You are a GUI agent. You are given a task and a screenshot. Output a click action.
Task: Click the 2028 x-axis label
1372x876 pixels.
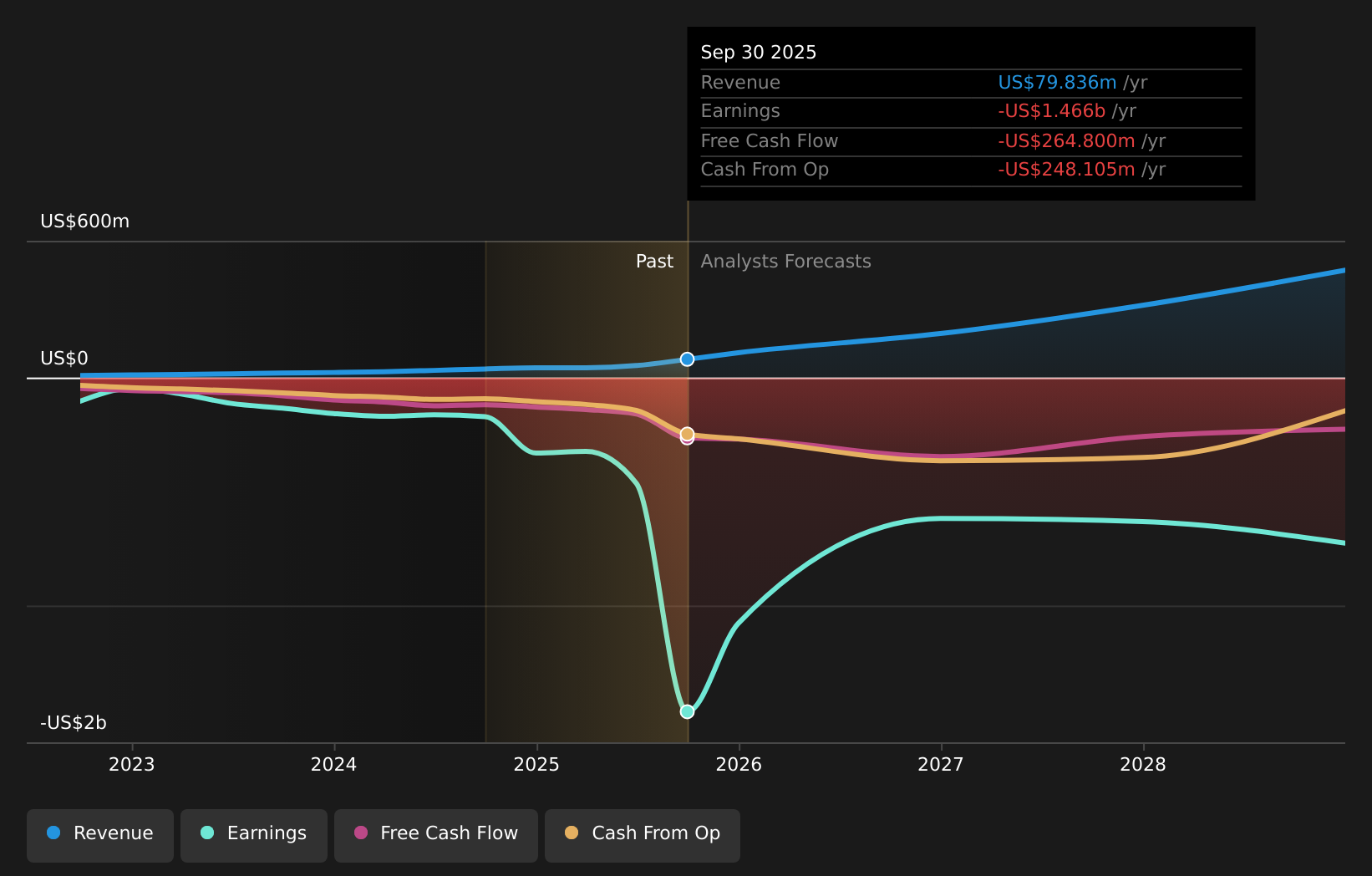coord(1143,764)
